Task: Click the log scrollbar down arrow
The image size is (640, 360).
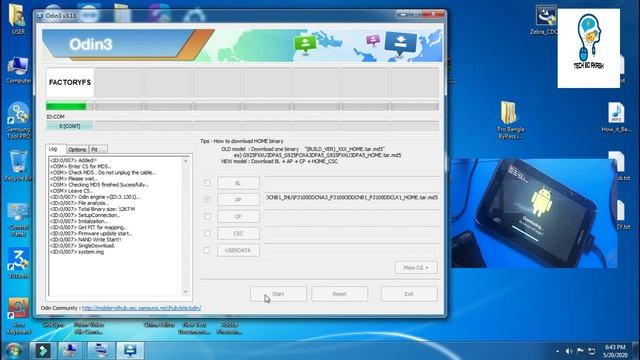Action: point(186,292)
